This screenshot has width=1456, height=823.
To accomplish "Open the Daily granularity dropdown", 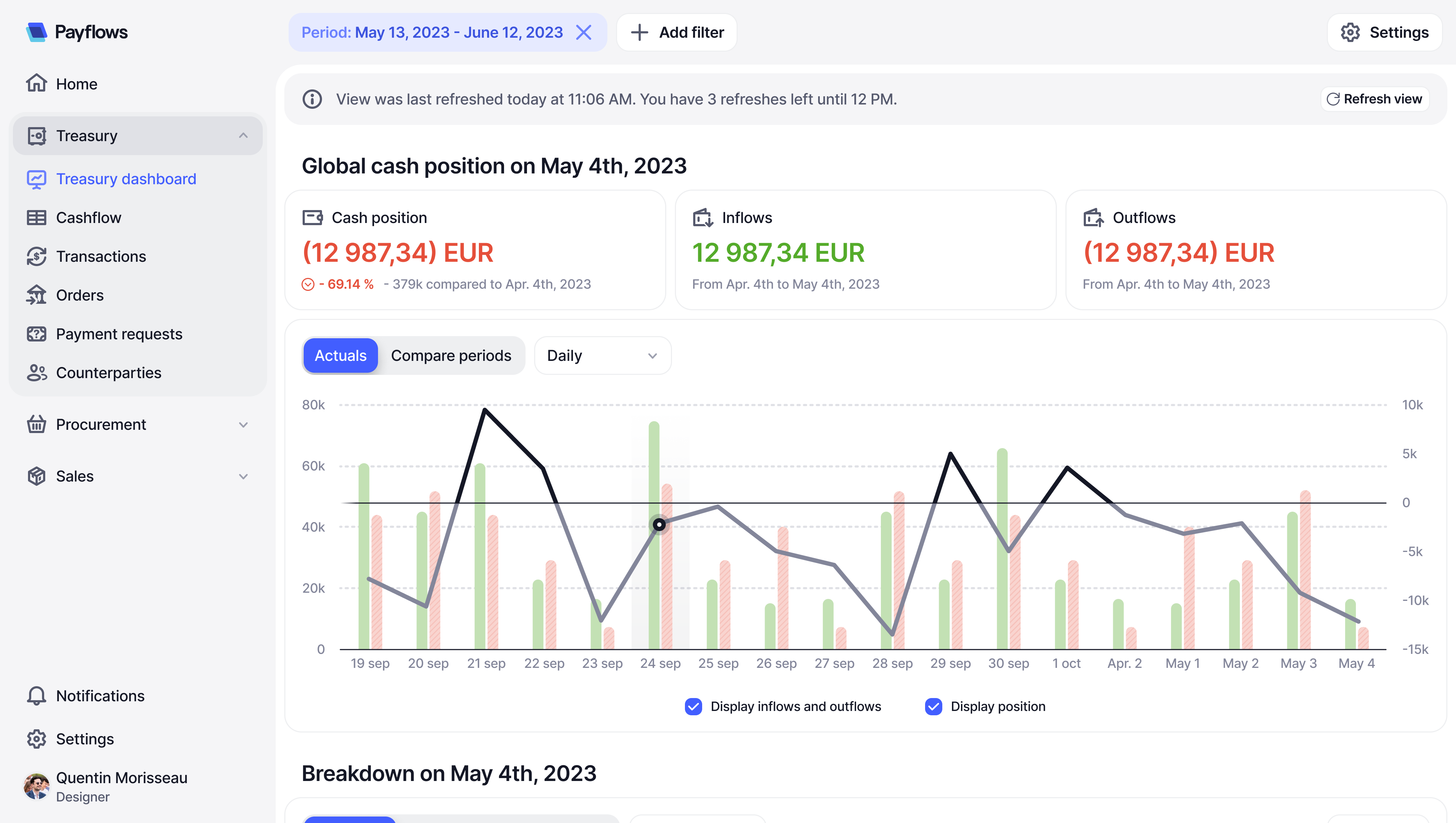I will click(602, 355).
